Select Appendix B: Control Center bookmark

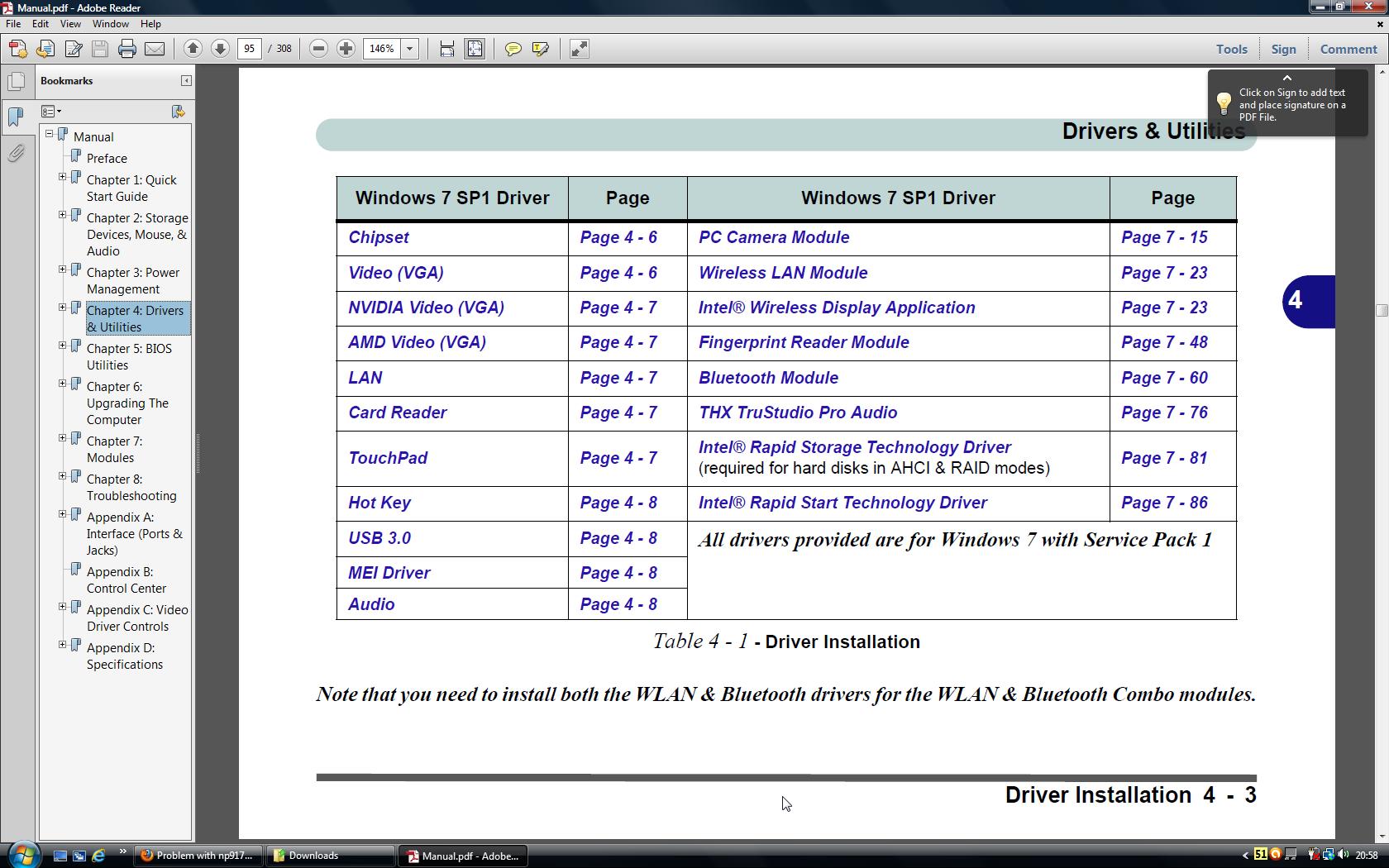pos(126,579)
